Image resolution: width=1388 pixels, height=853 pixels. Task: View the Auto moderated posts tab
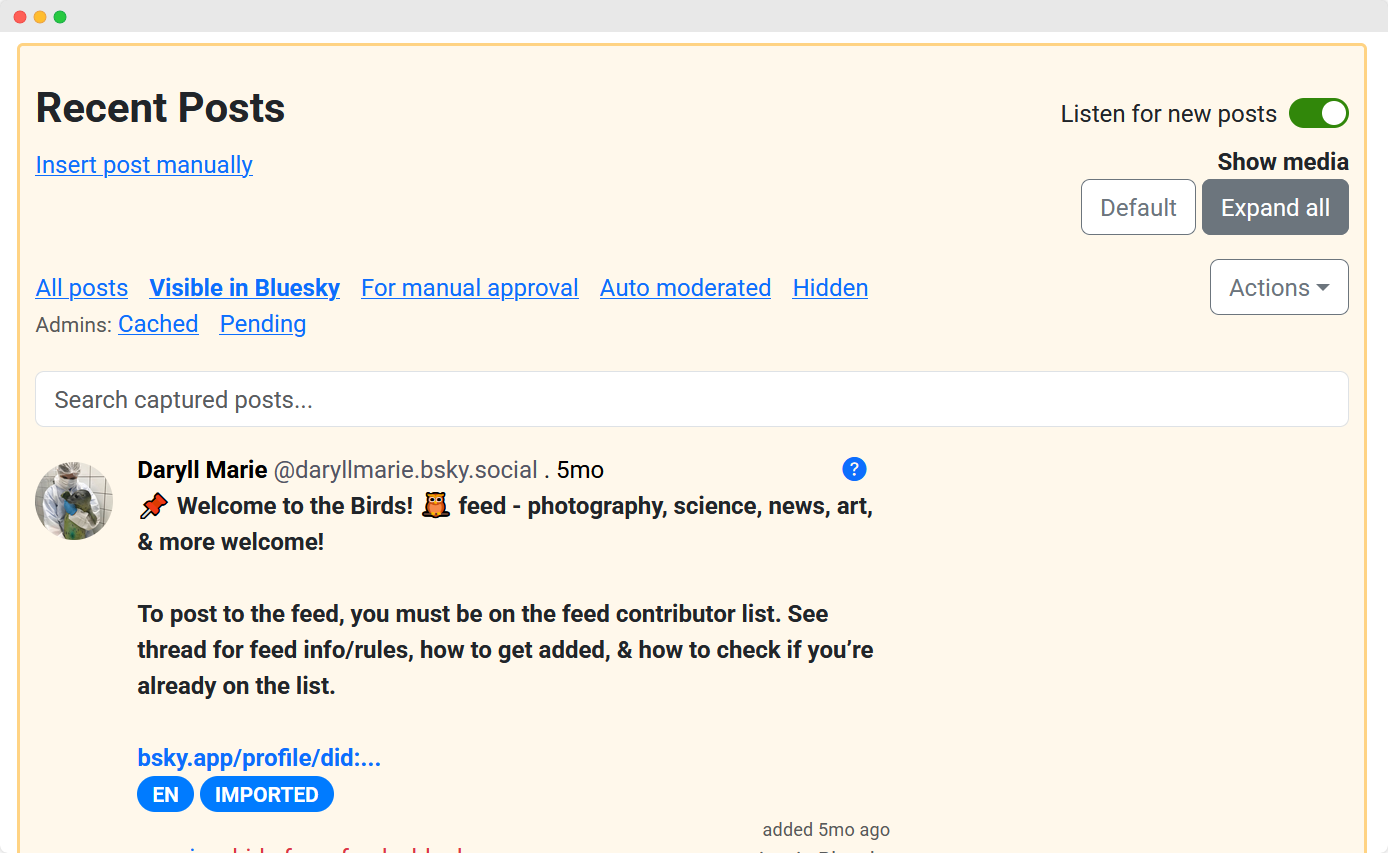pyautogui.click(x=685, y=287)
